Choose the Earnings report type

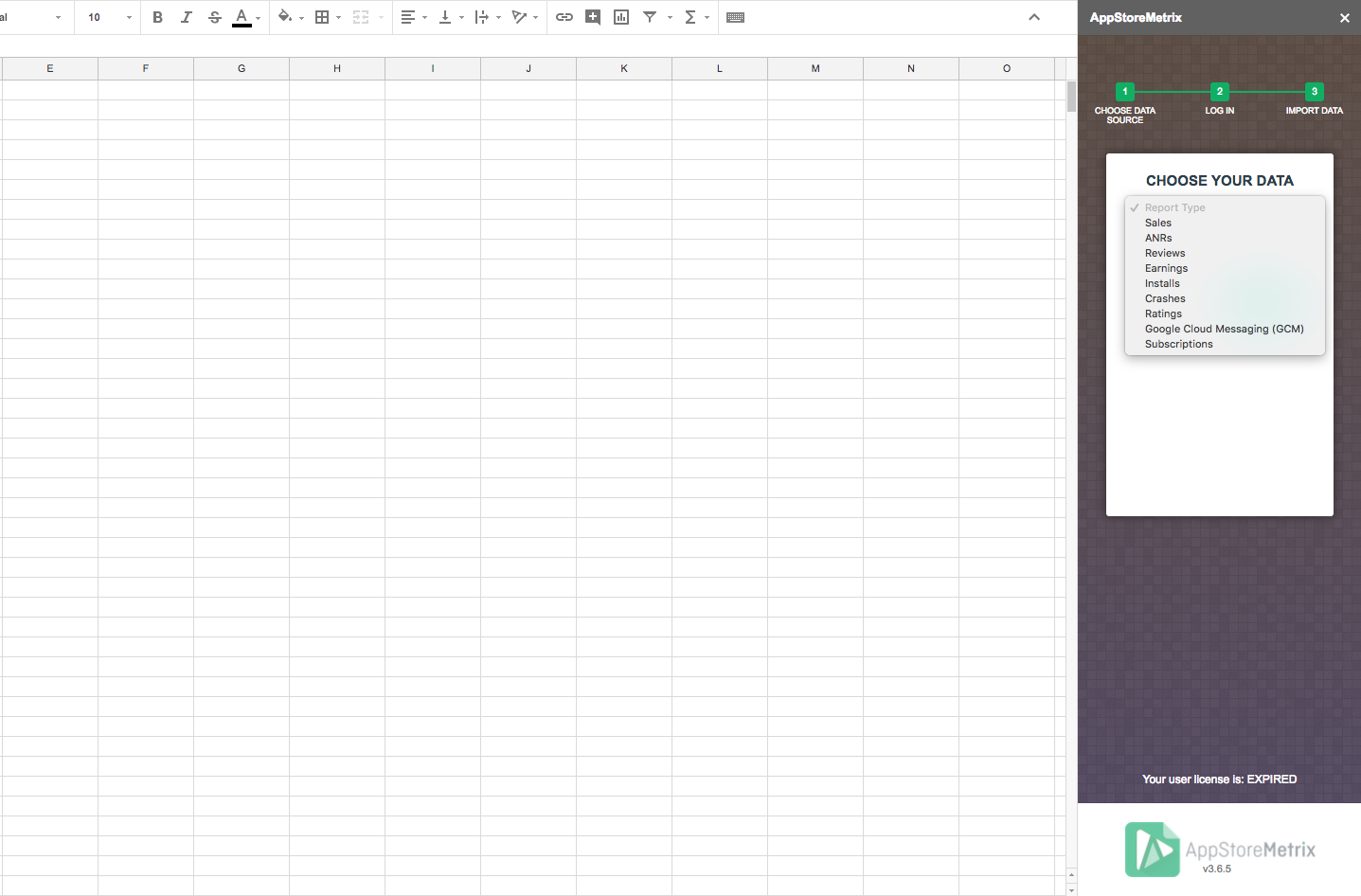1225,268
